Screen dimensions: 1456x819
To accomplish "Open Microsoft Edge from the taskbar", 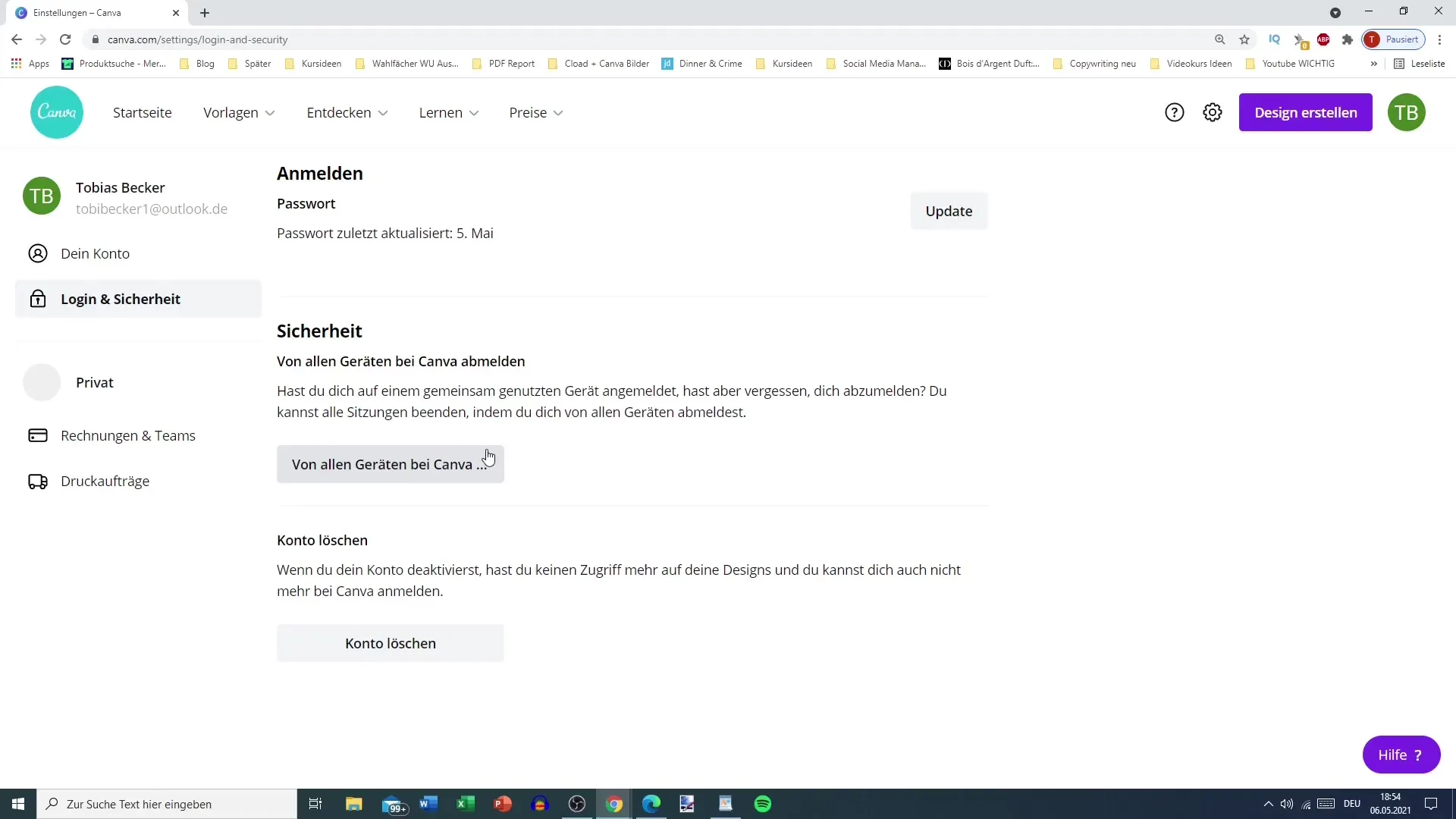I will [651, 804].
